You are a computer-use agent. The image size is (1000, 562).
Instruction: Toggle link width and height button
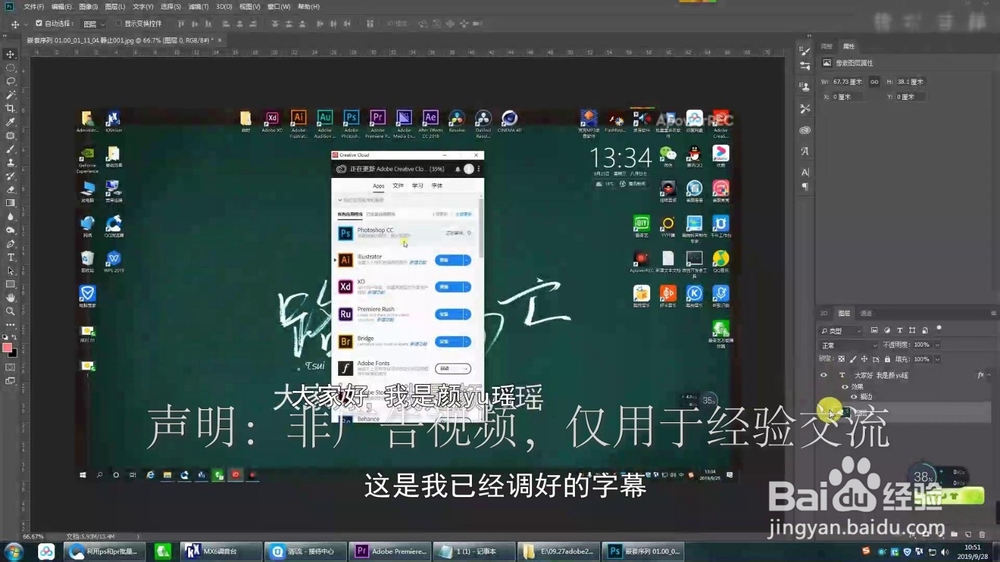pyautogui.click(x=874, y=82)
